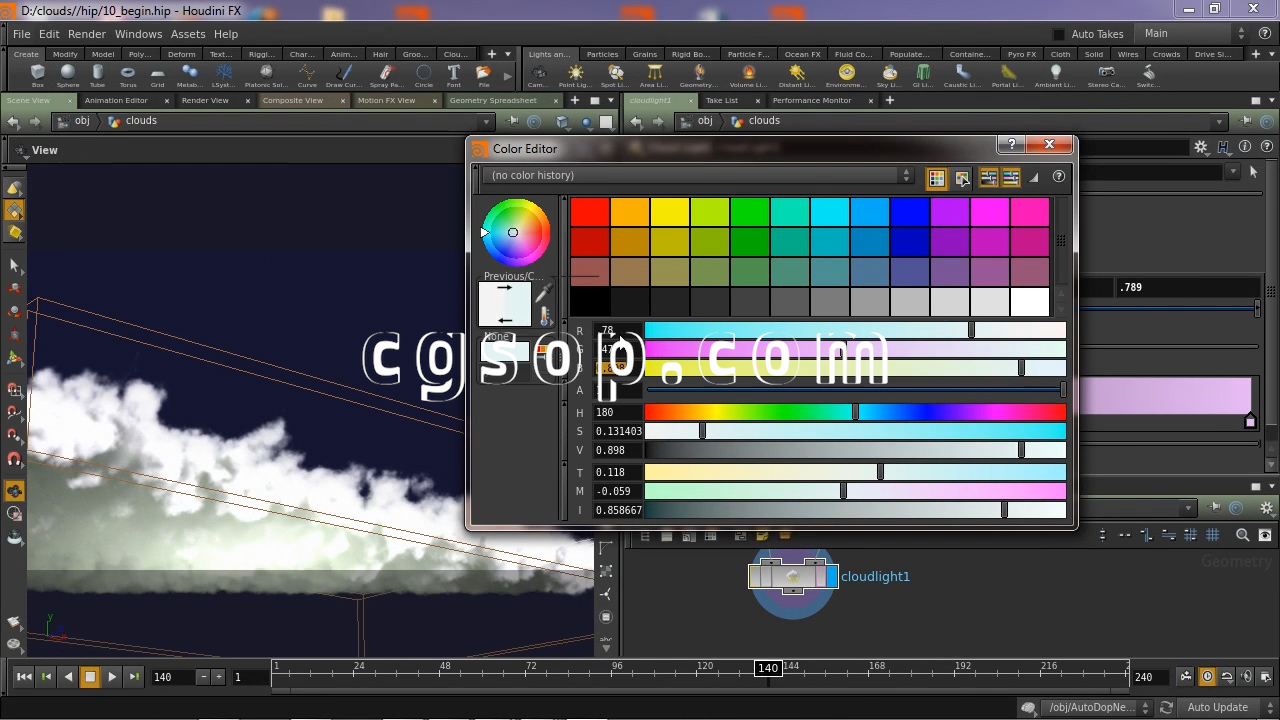This screenshot has width=1280, height=720.
Task: Select the File shelf tool
Action: (484, 76)
